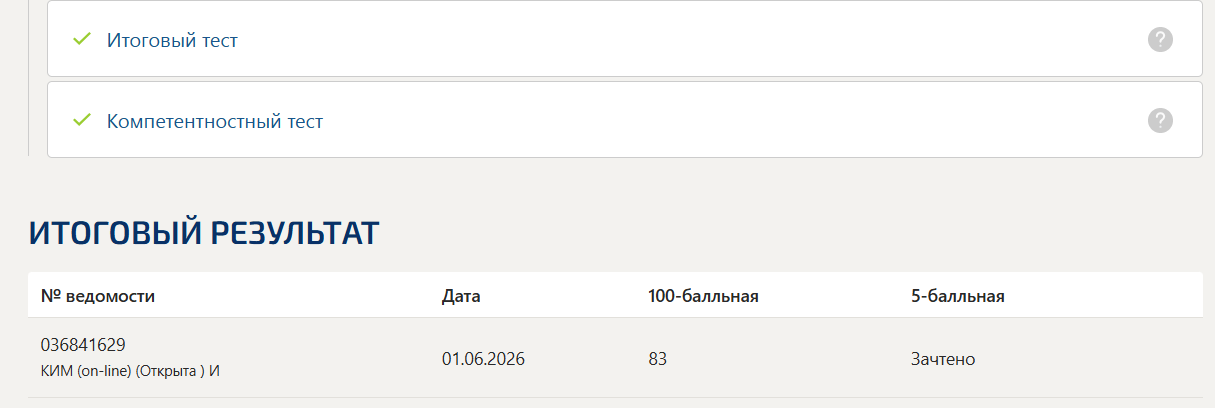The height and width of the screenshot is (408, 1215).
Task: Click the green checkmark beside Итоговый тест
Action: pos(82,40)
